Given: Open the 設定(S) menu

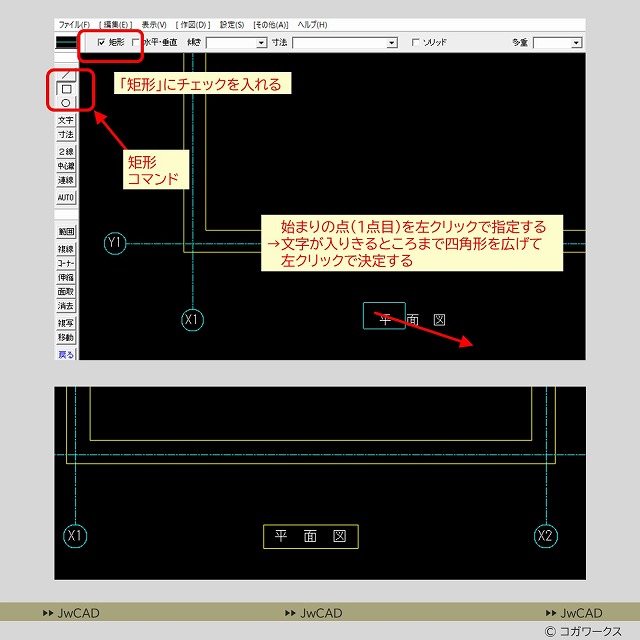Looking at the screenshot, I should pyautogui.click(x=231, y=23).
